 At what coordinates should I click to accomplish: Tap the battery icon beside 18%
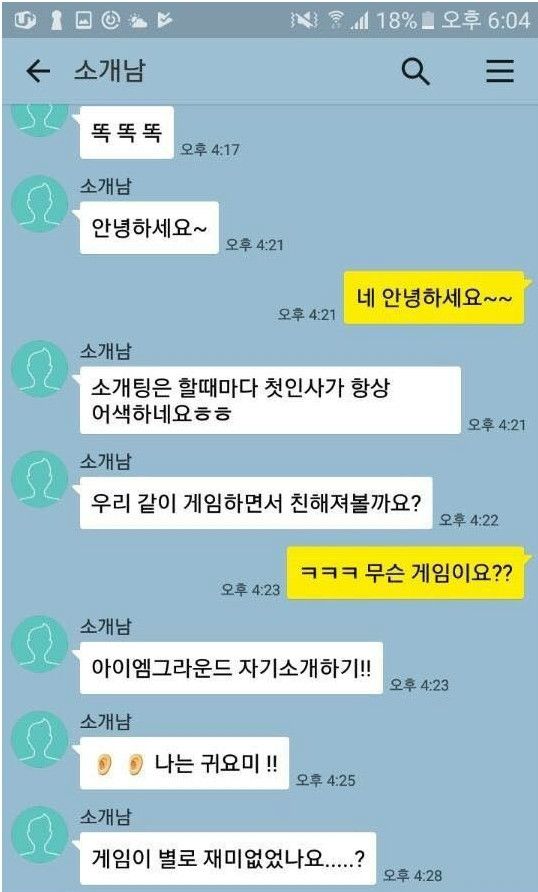tap(429, 21)
